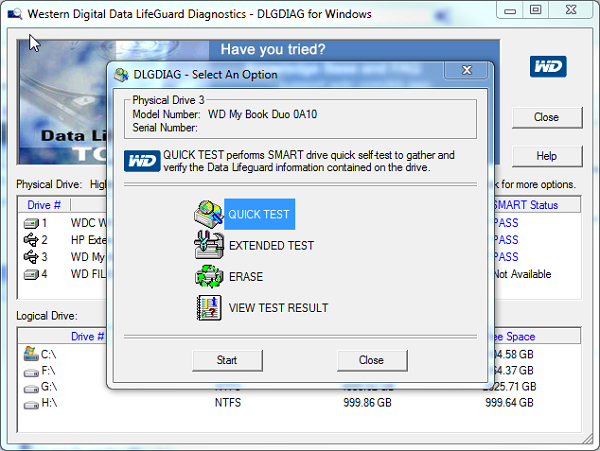Maximize the main DLGDIAG window
The height and width of the screenshot is (451, 600).
tap(536, 10)
